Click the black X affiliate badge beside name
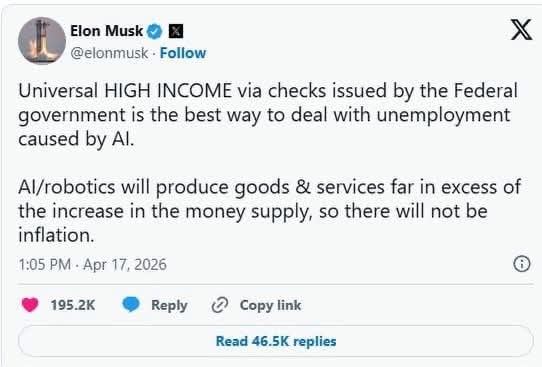The image size is (542, 367). 176,31
